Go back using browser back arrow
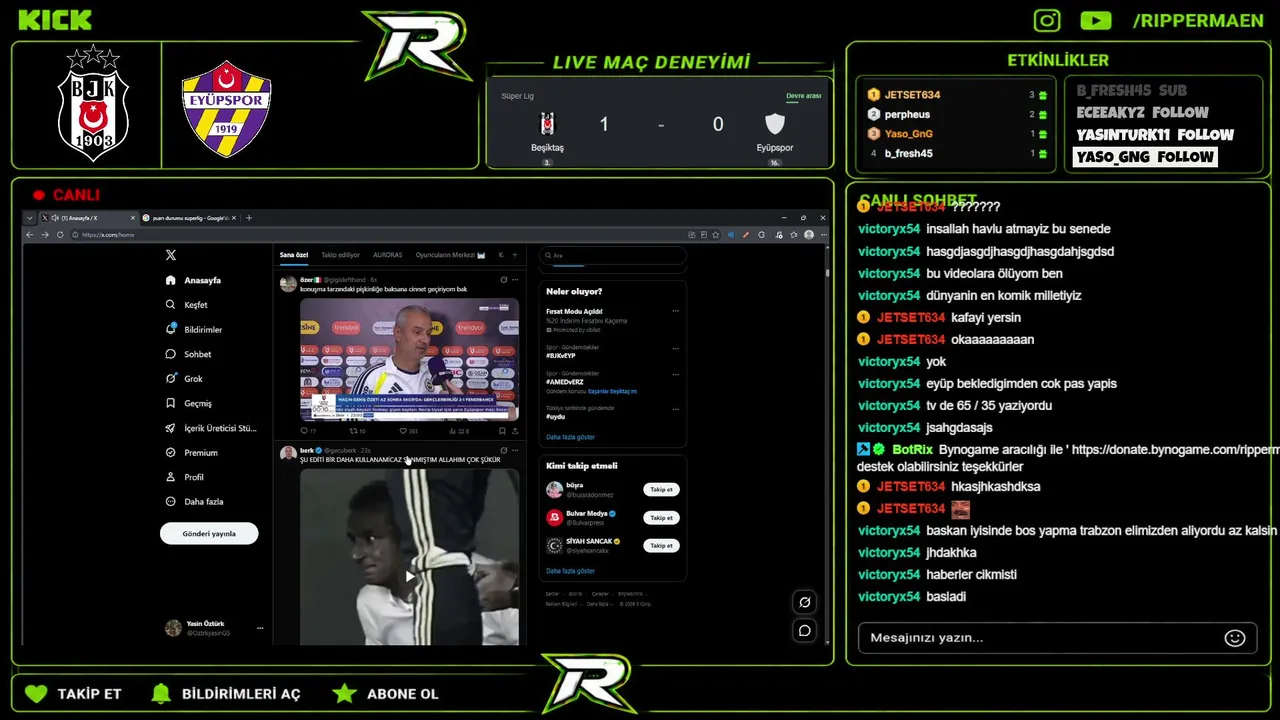Screen dimensions: 1280x720 pos(30,234)
